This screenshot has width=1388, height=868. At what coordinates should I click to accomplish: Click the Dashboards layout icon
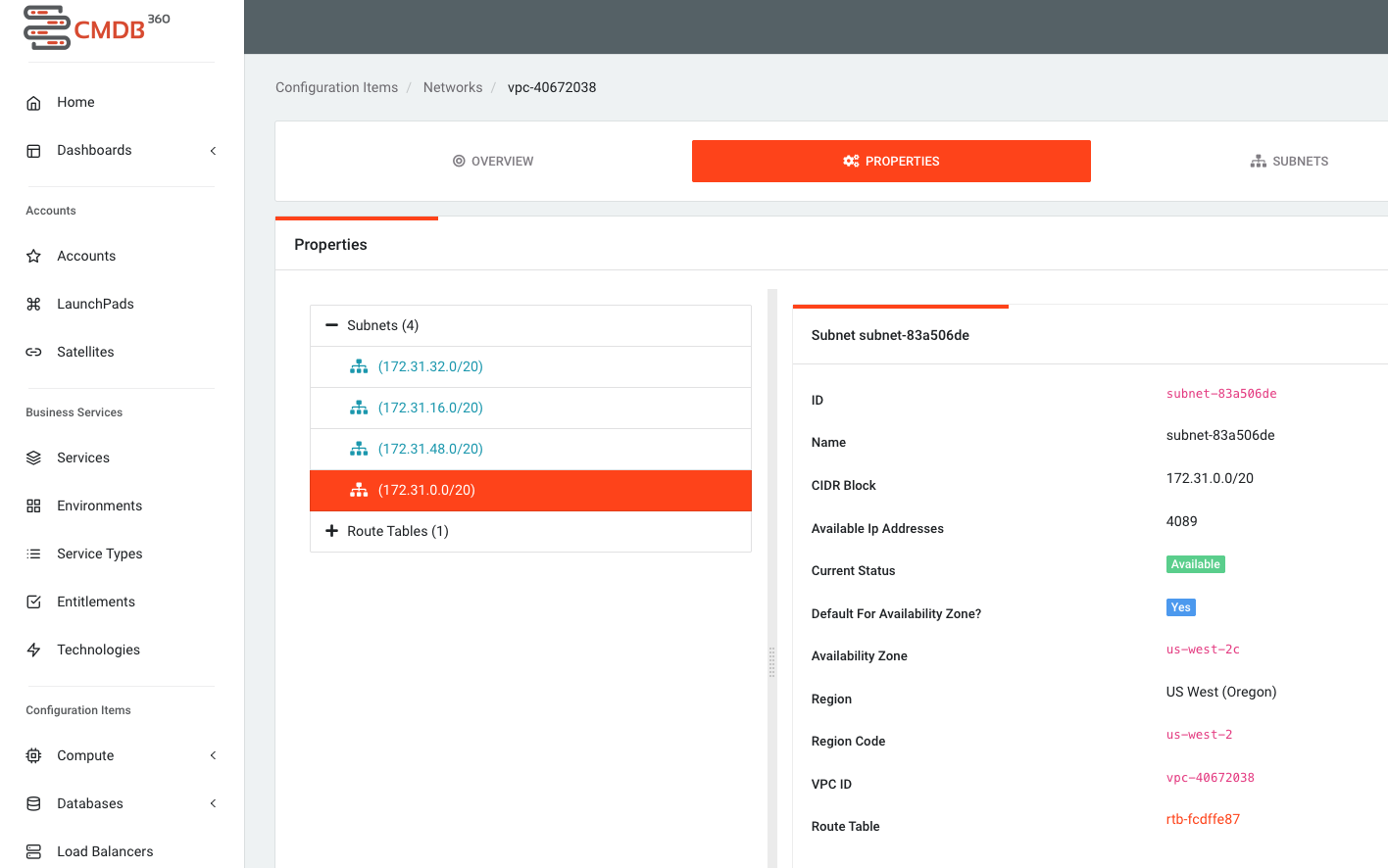pos(33,151)
